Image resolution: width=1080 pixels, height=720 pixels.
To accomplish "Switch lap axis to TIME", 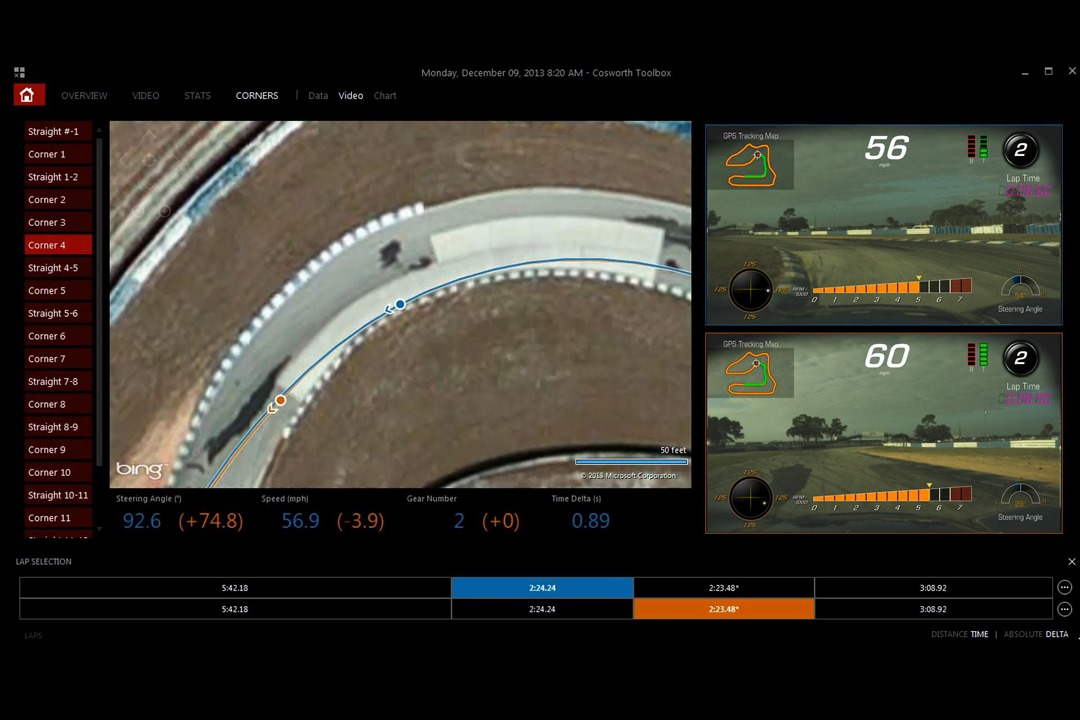I will tap(979, 634).
